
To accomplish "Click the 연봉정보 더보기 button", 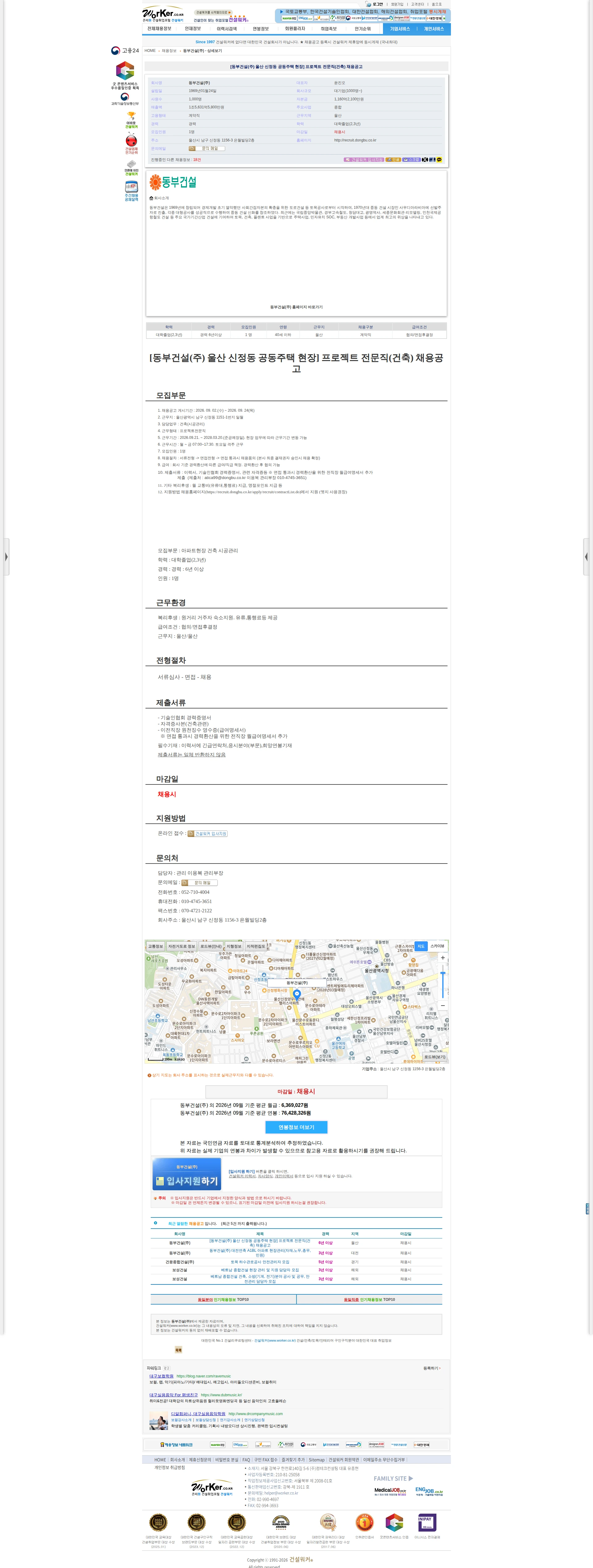I will 296,1127.
